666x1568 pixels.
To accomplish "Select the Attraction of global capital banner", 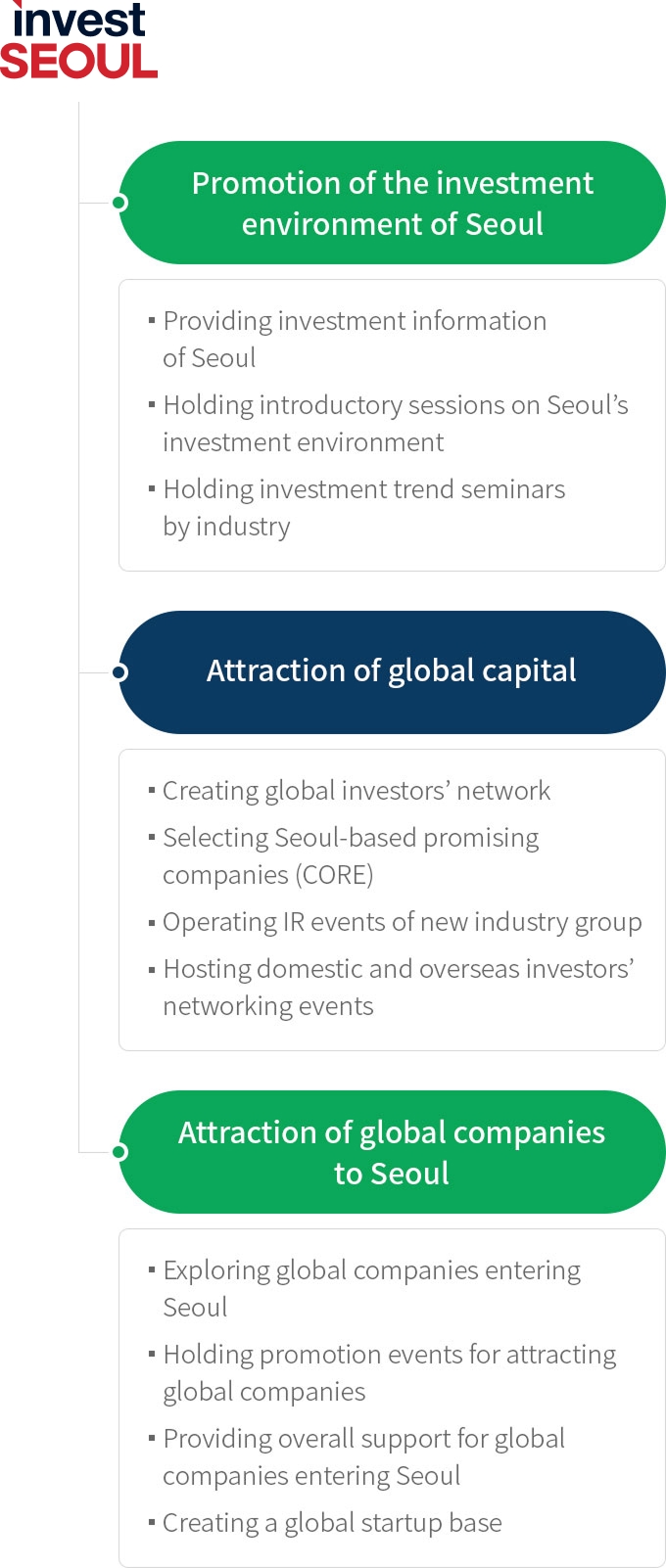I will point(392,672).
